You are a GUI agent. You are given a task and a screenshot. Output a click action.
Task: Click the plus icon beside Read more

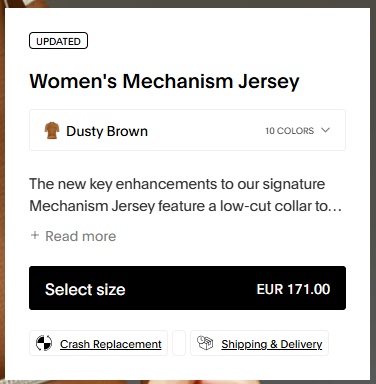click(x=35, y=236)
